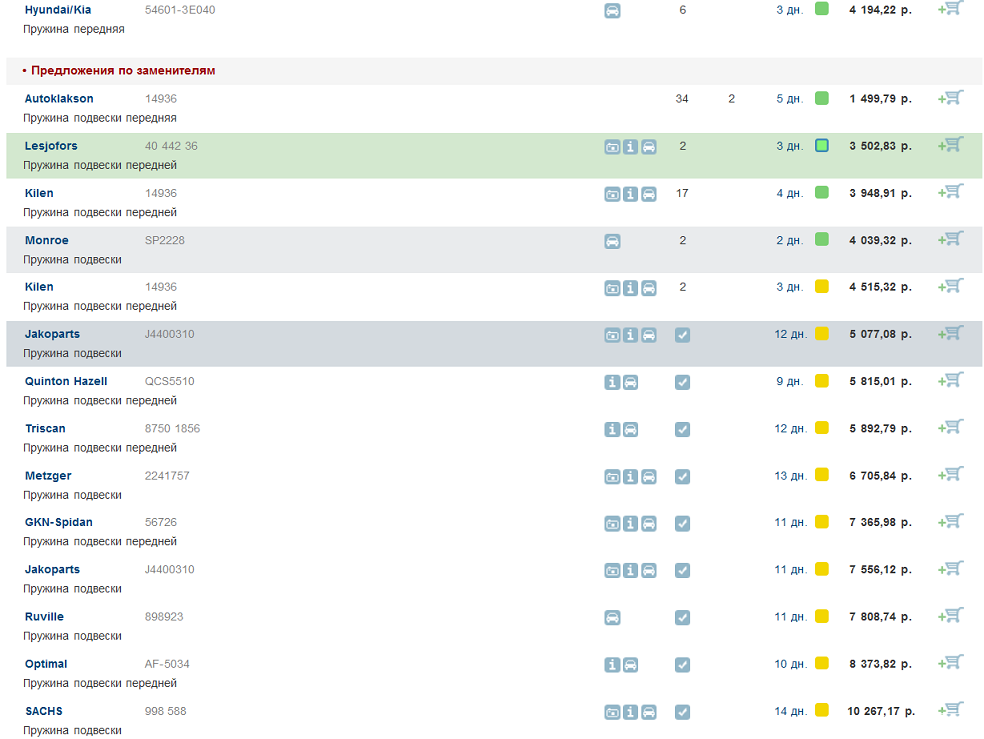Open photo icon for Lesjofors spring

pos(612,147)
